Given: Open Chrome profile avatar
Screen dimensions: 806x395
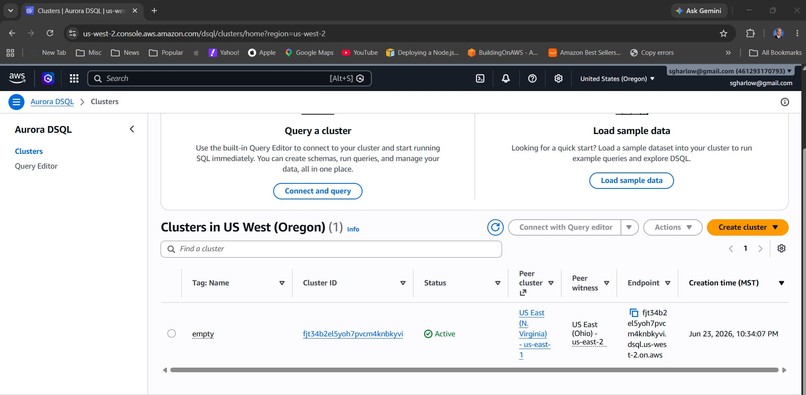Looking at the screenshot, I should pos(778,33).
